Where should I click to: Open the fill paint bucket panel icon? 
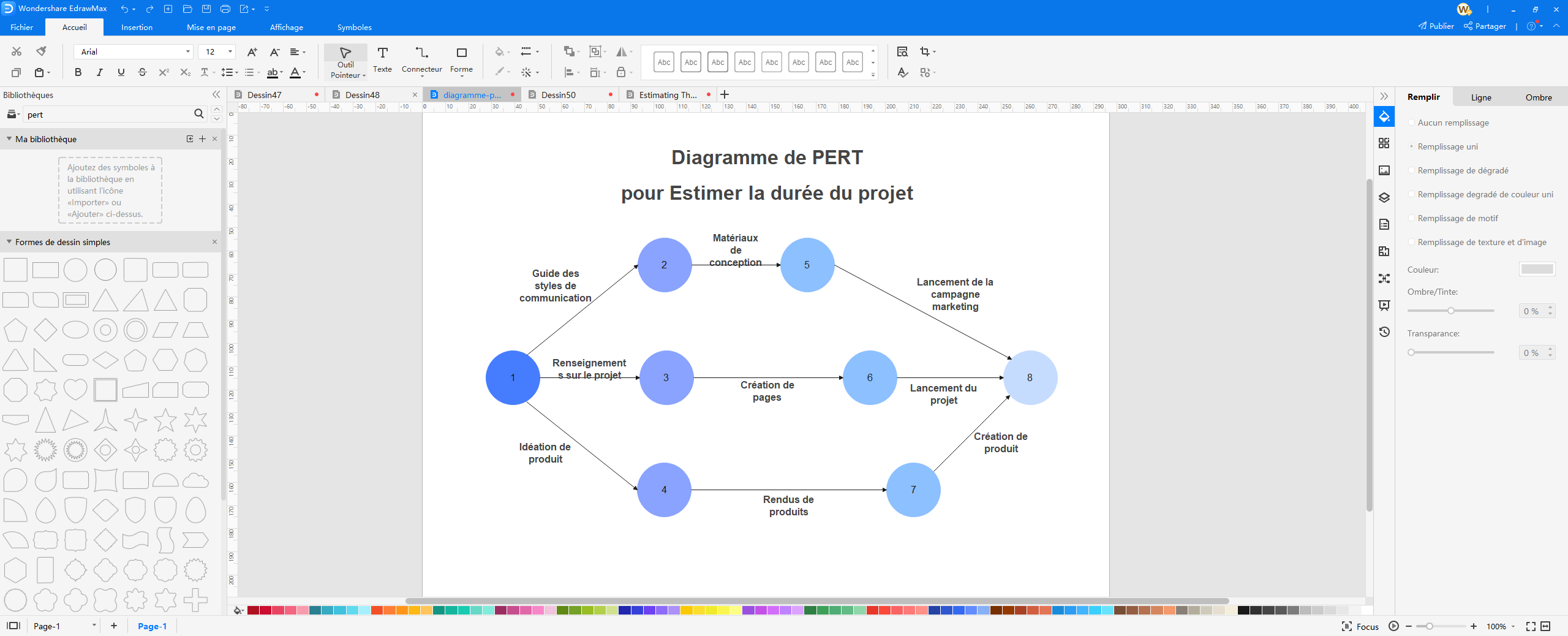1384,116
